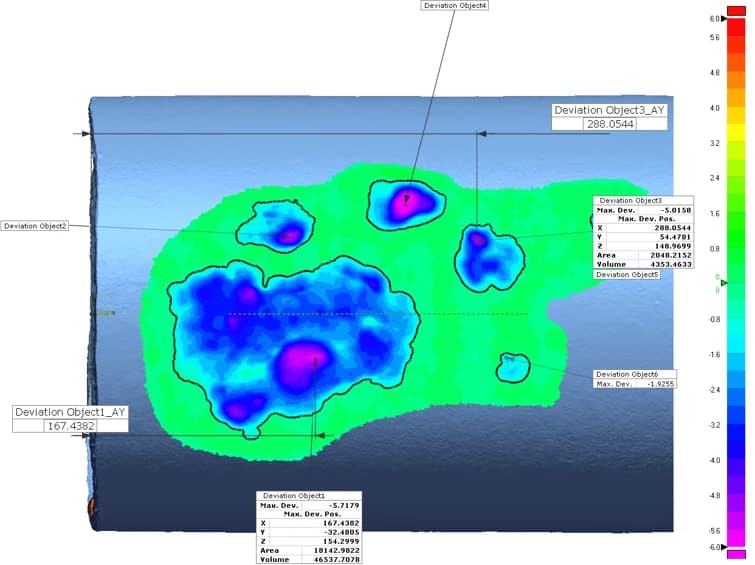Pick the red over-range swatch above the scale

[x=736, y=10]
